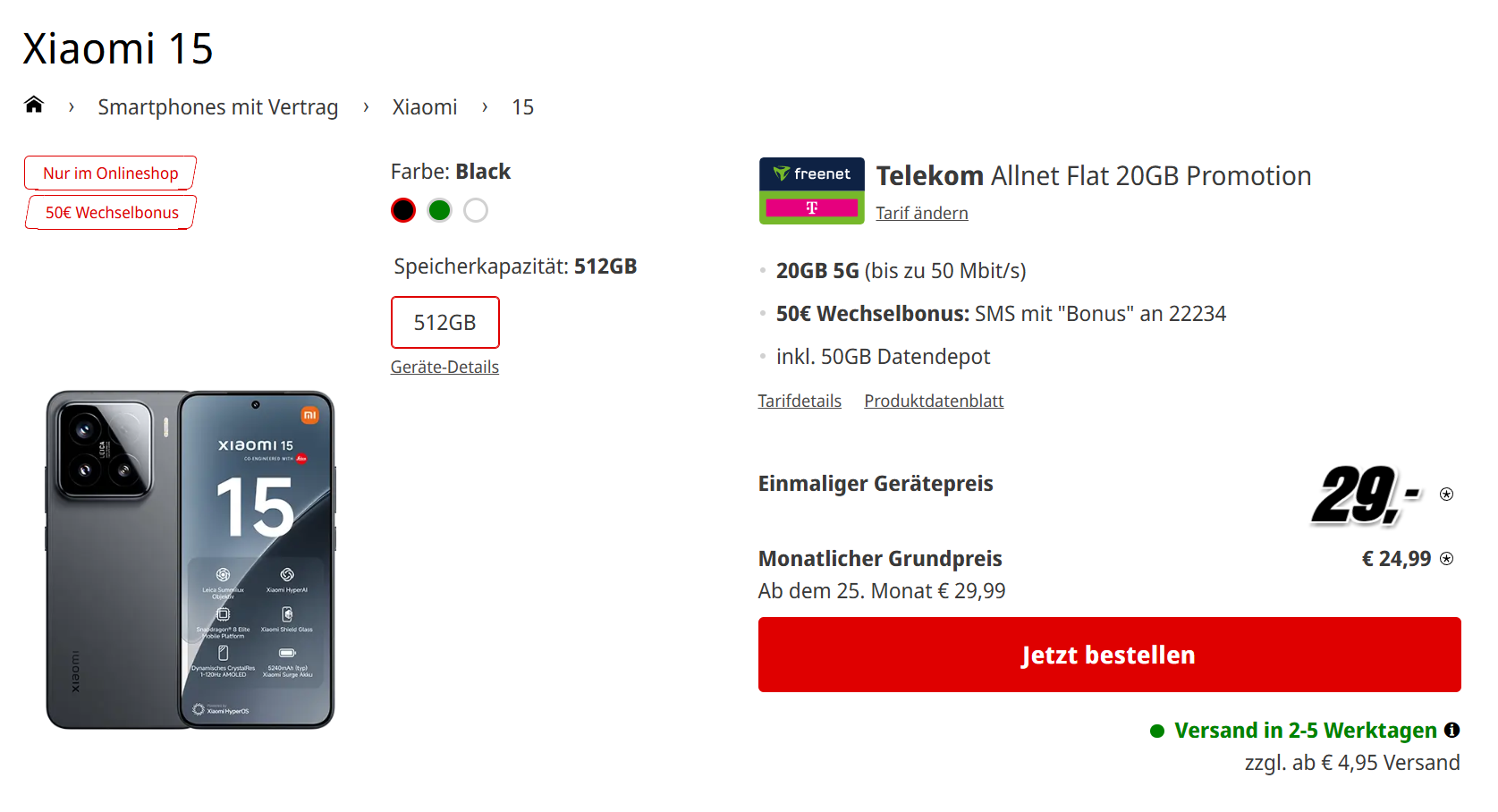Open the Tarif ändern link
Image resolution: width=1498 pixels, height=812 pixels.
(x=922, y=213)
